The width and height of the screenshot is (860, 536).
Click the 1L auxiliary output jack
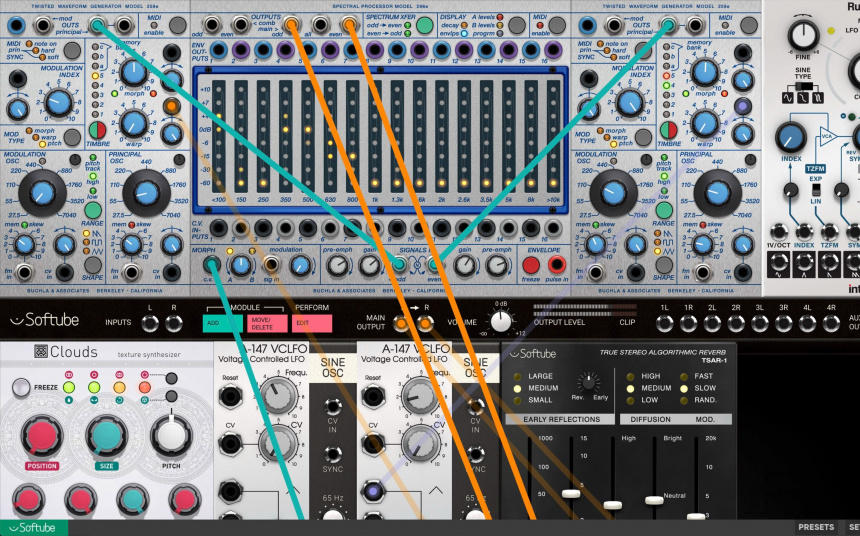664,324
